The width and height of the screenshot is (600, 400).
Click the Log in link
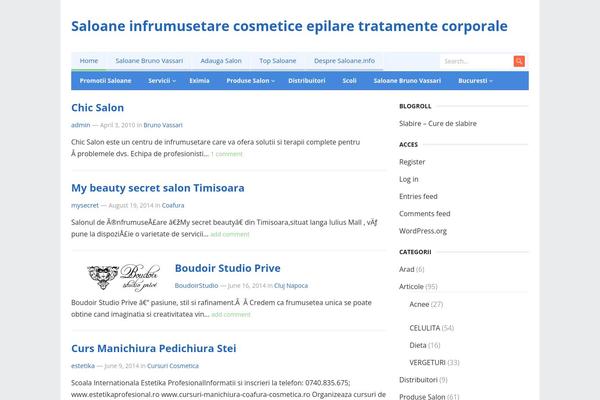[409, 179]
